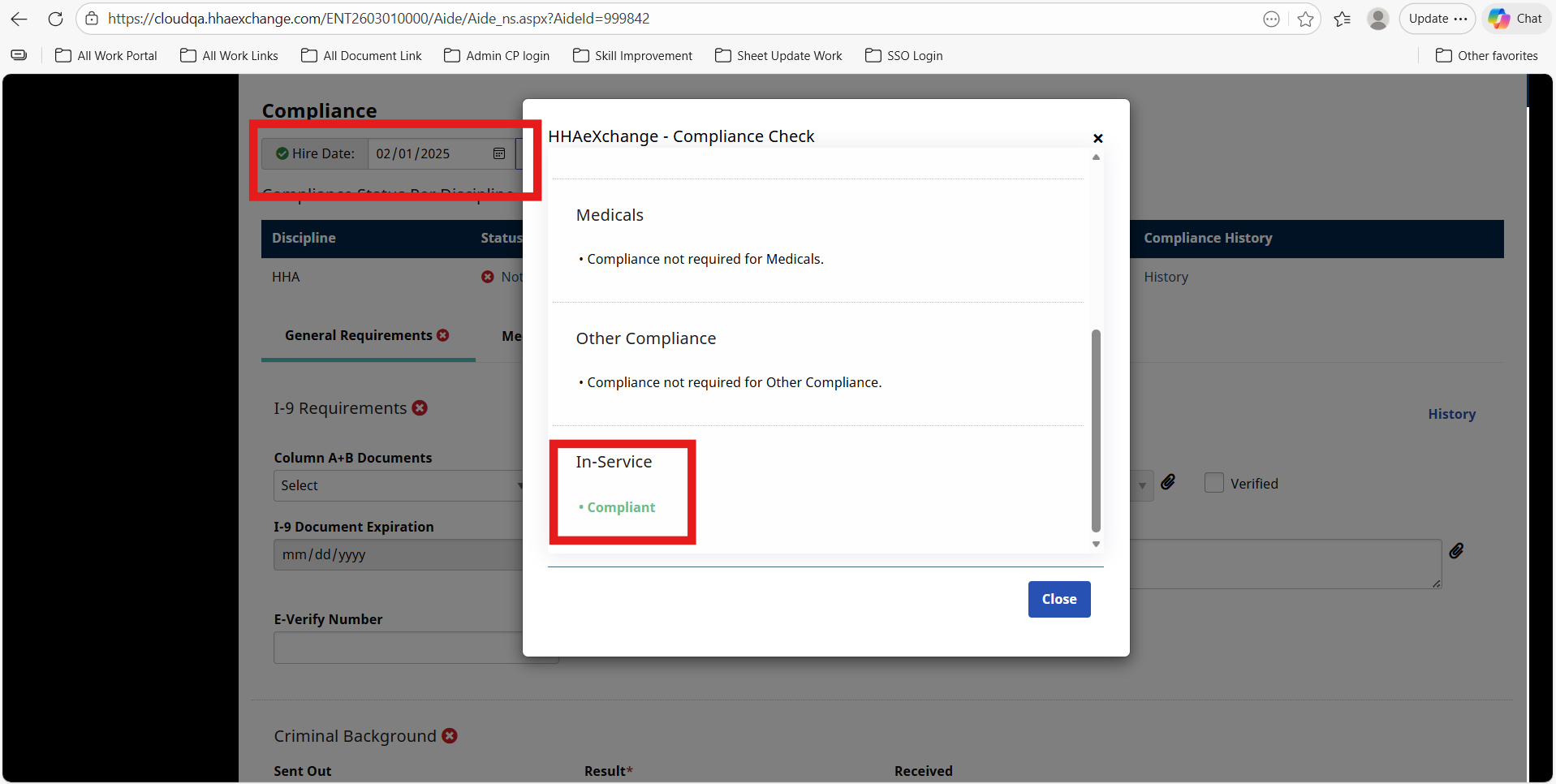Image resolution: width=1556 pixels, height=784 pixels.
Task: Open the Hire Date calendar picker
Action: [x=499, y=154]
